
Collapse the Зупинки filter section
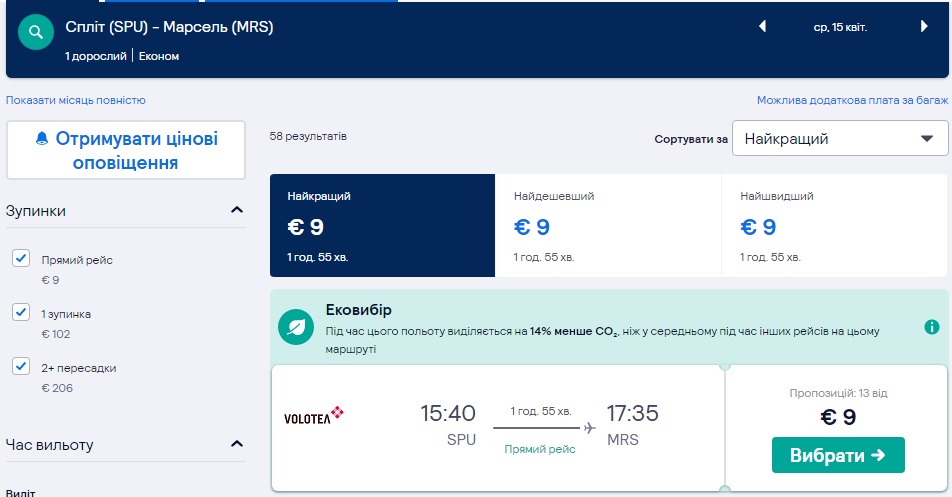pyautogui.click(x=237, y=210)
